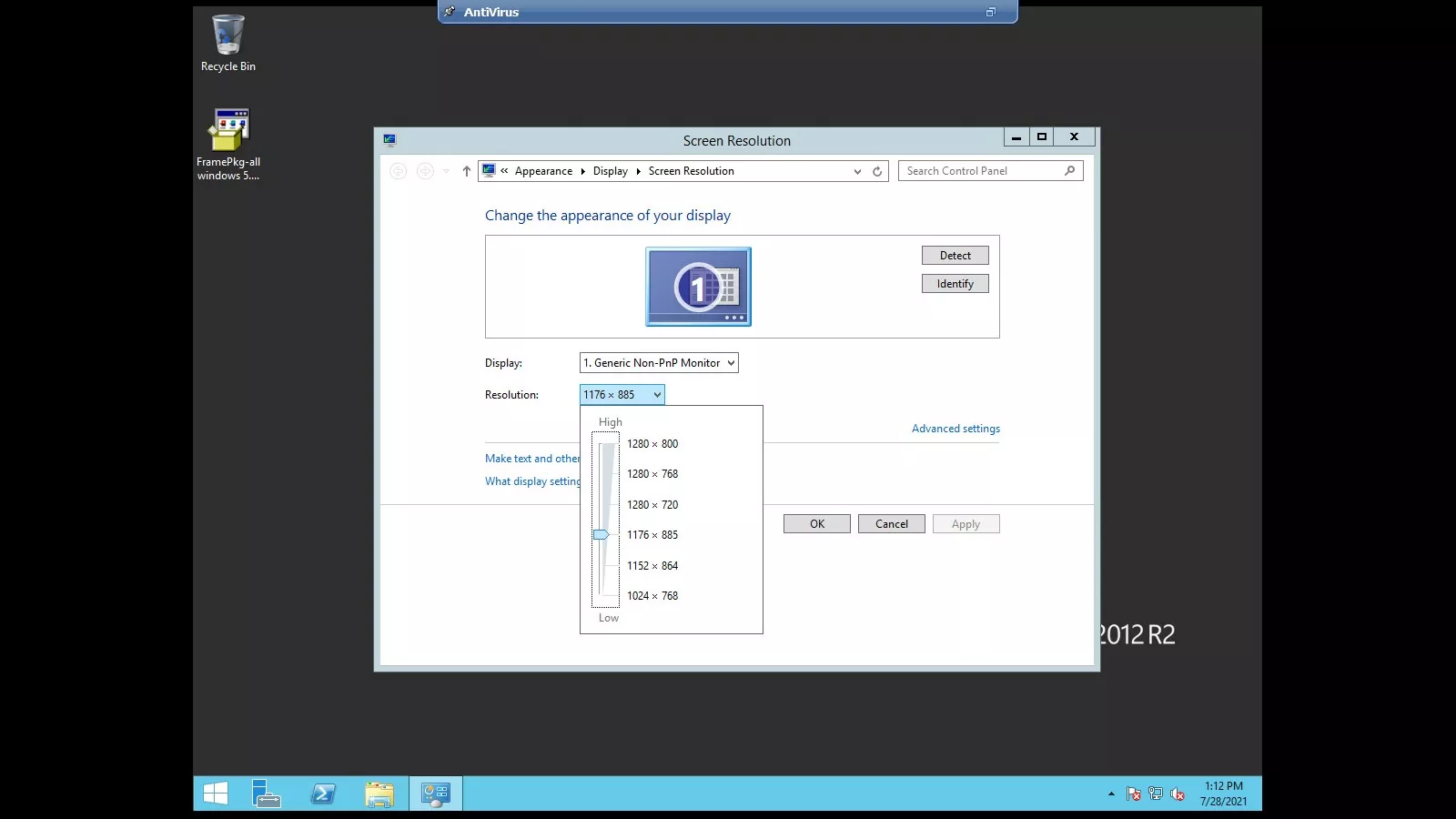This screenshot has width=1456, height=819.
Task: Open the Recycle Bin desktop icon
Action: (227, 43)
